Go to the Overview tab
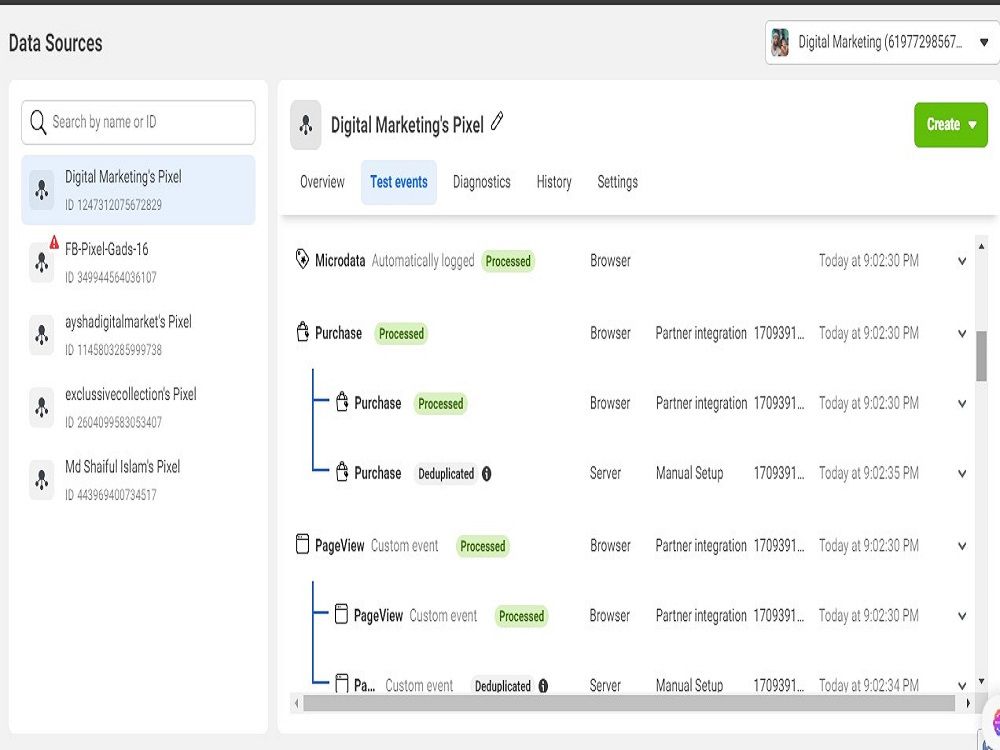This screenshot has width=1000, height=750. click(322, 182)
